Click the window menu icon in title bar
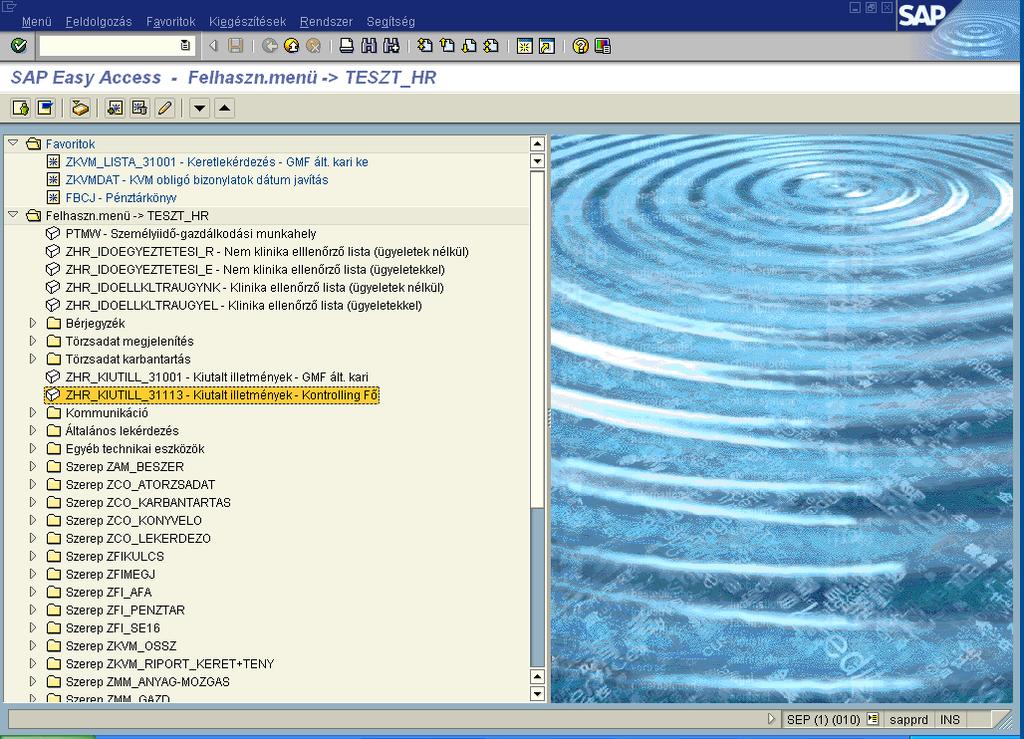1024x739 pixels. click(8, 7)
